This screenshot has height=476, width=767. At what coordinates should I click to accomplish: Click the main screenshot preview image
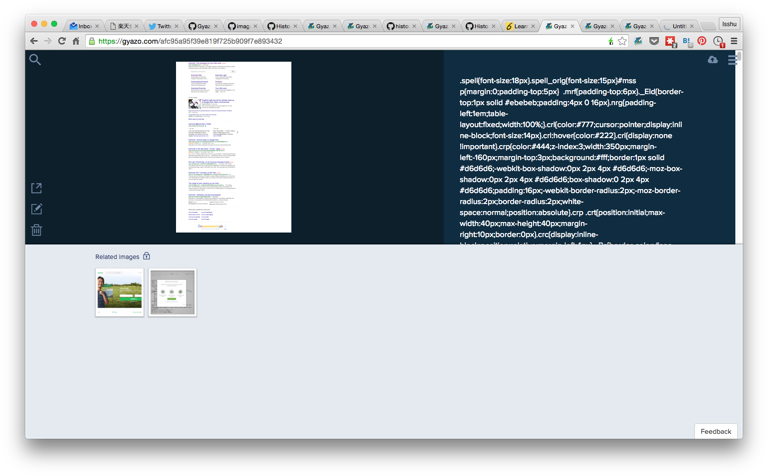[x=233, y=146]
